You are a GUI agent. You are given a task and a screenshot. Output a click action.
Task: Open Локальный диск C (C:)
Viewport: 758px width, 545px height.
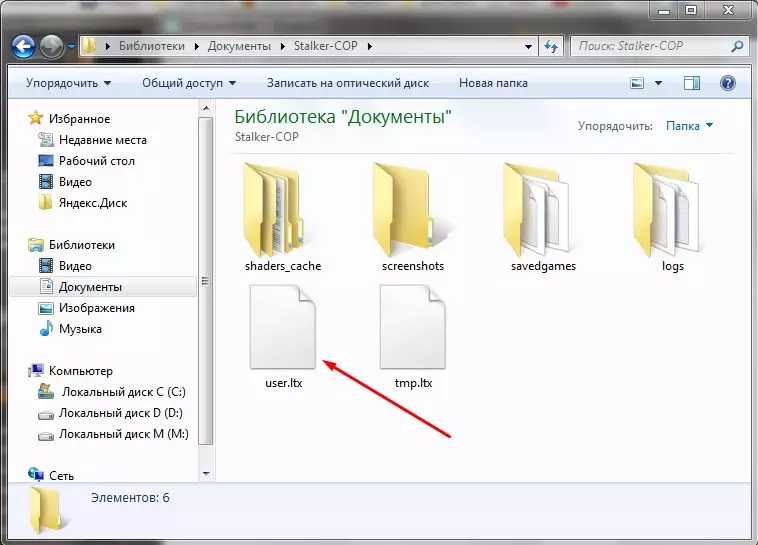click(x=123, y=392)
